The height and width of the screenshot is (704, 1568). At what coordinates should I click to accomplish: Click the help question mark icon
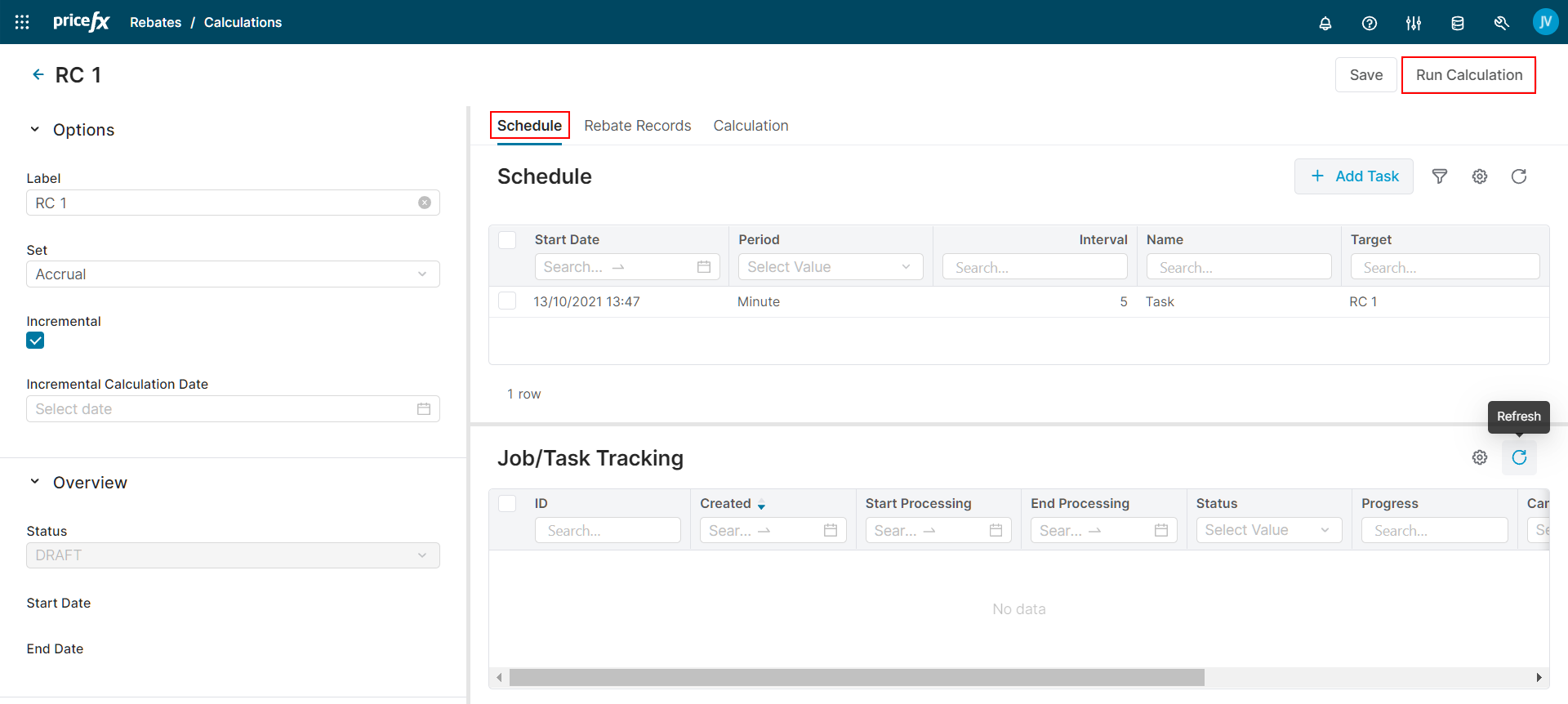[x=1369, y=23]
